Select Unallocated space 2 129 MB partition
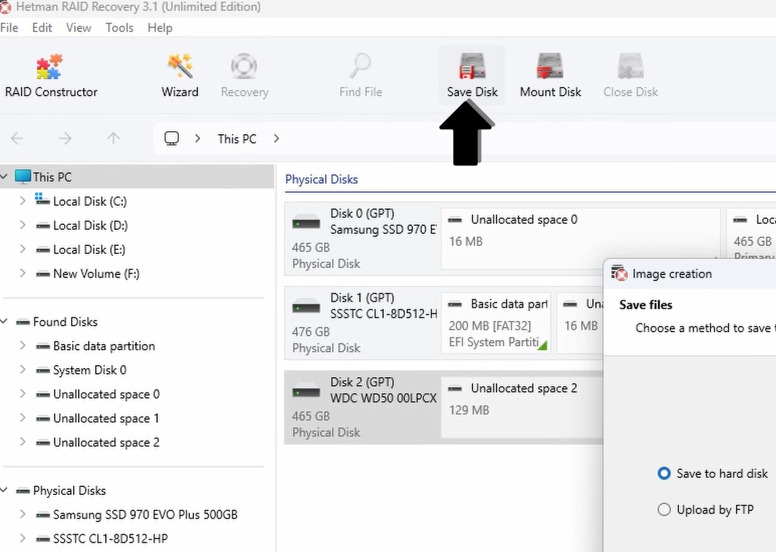 point(523,407)
